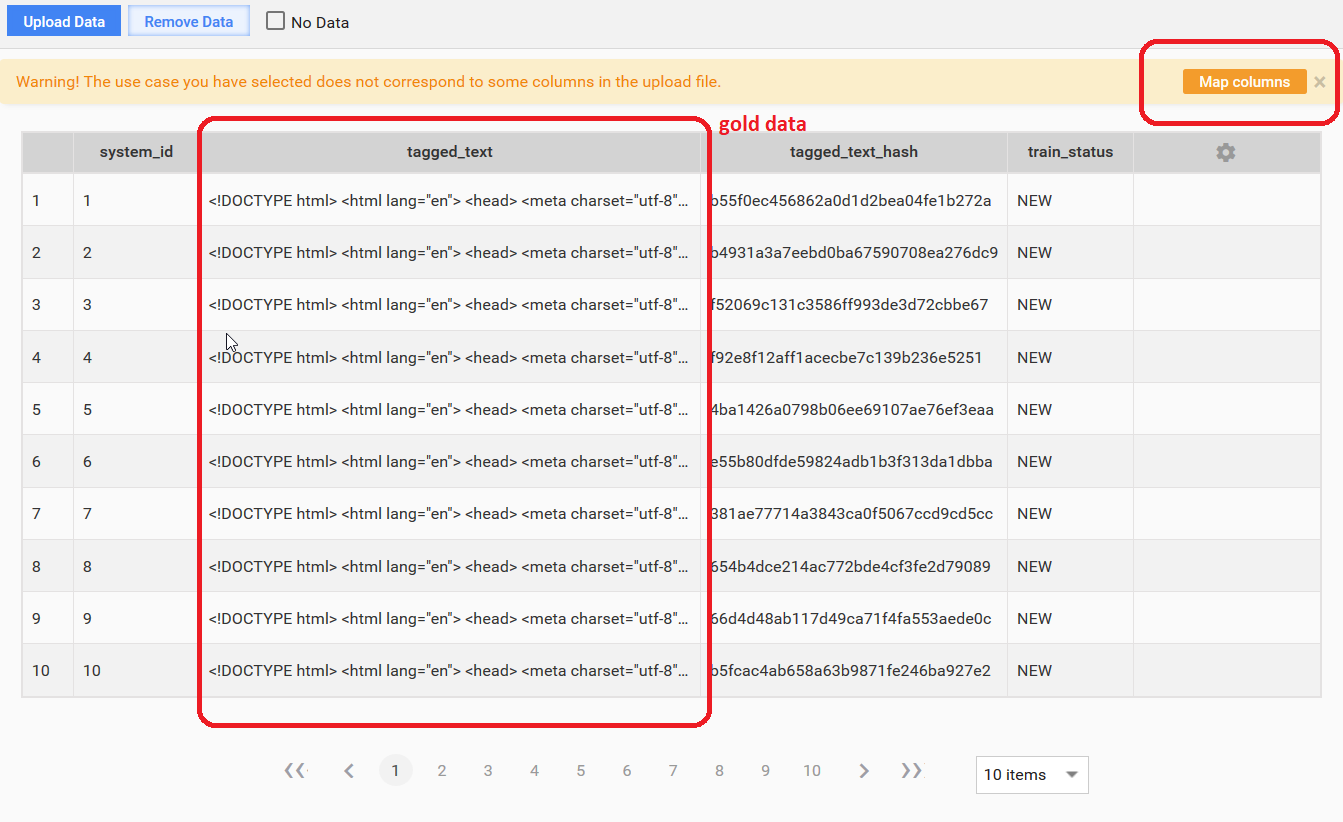
Task: Select page 5 in pagination
Action: tap(581, 770)
